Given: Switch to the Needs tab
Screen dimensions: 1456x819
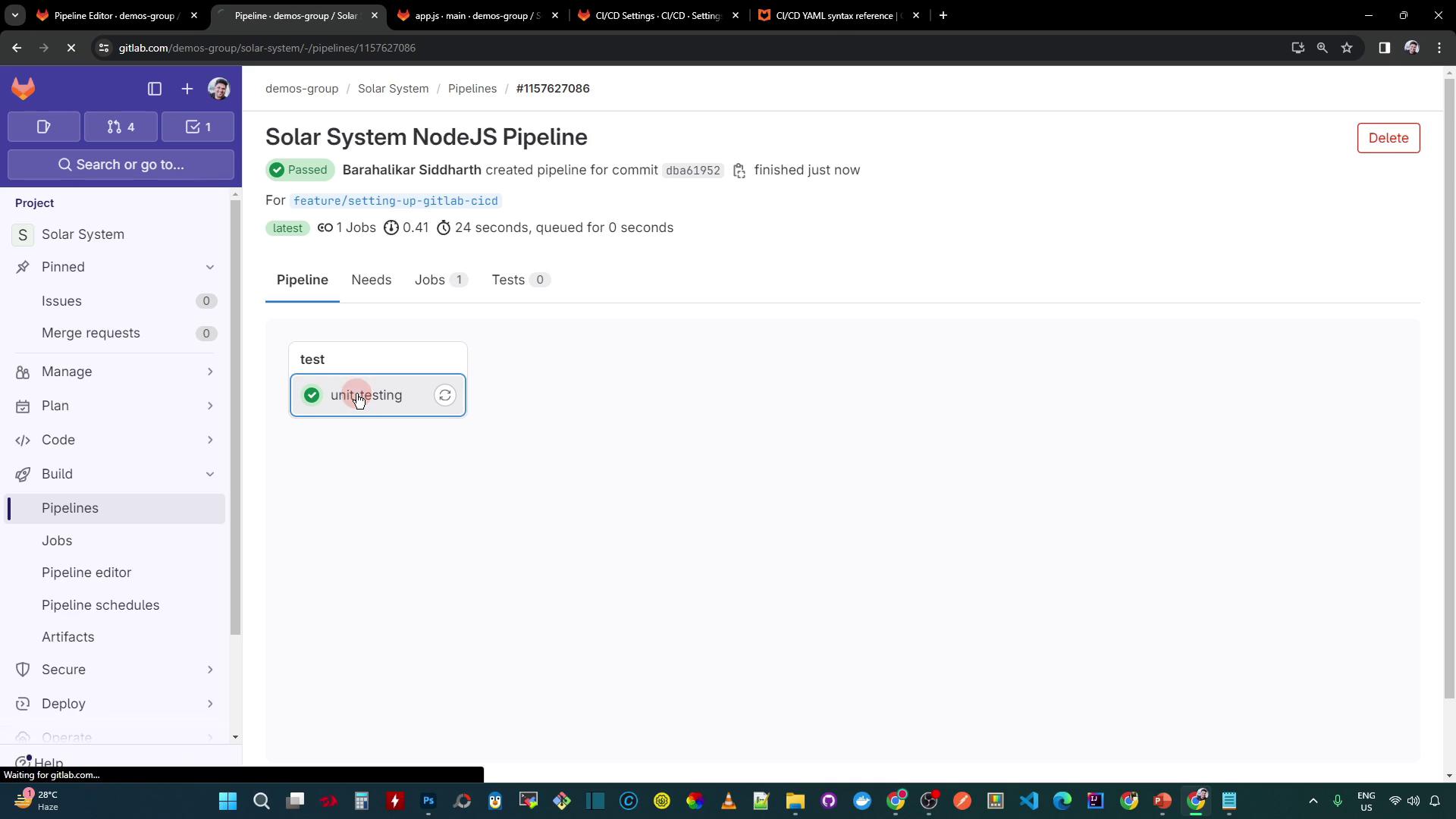Looking at the screenshot, I should 371,280.
